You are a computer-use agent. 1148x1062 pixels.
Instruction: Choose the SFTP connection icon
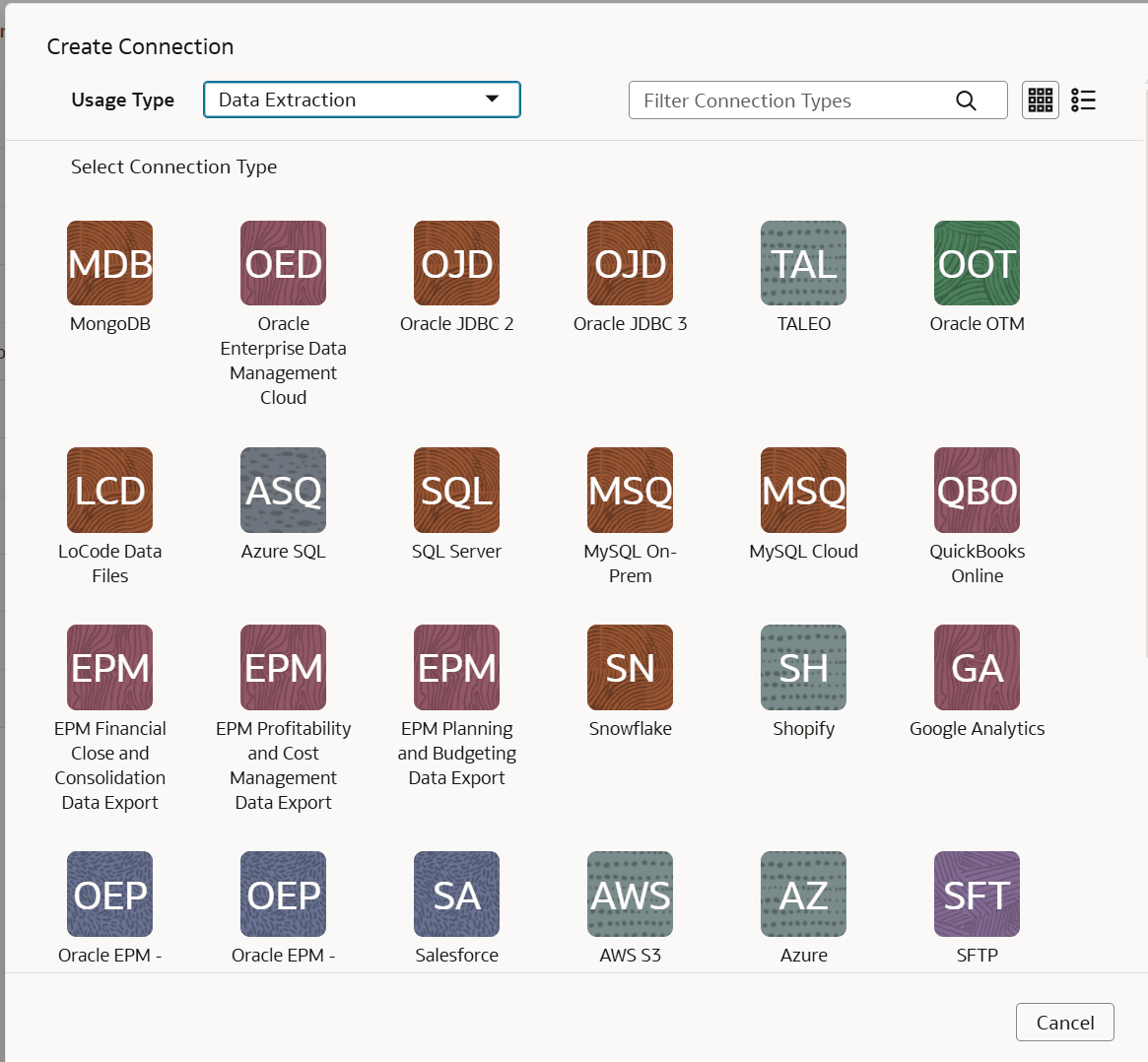point(977,894)
